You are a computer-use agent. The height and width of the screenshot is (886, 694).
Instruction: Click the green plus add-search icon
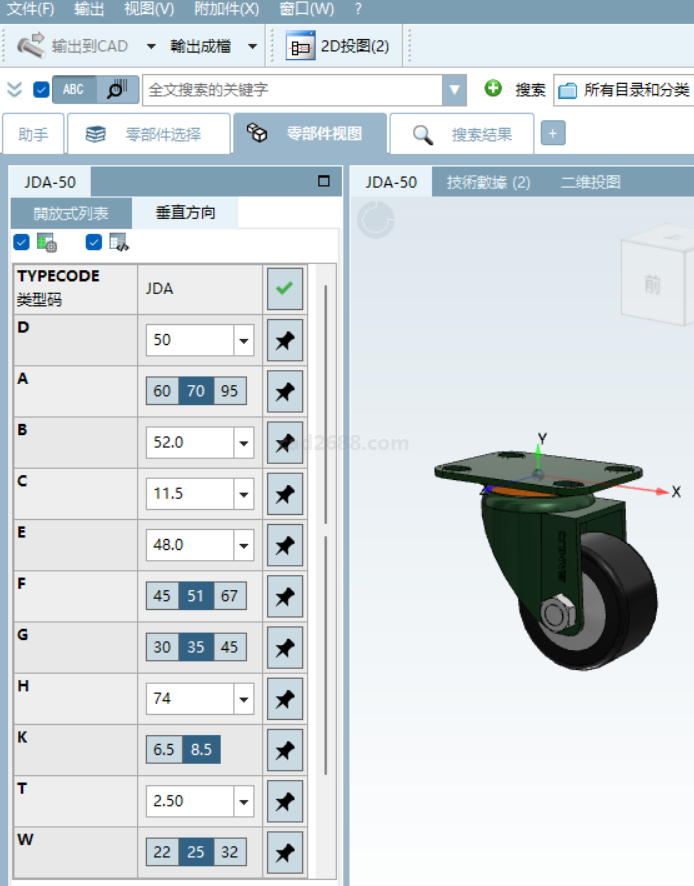493,89
